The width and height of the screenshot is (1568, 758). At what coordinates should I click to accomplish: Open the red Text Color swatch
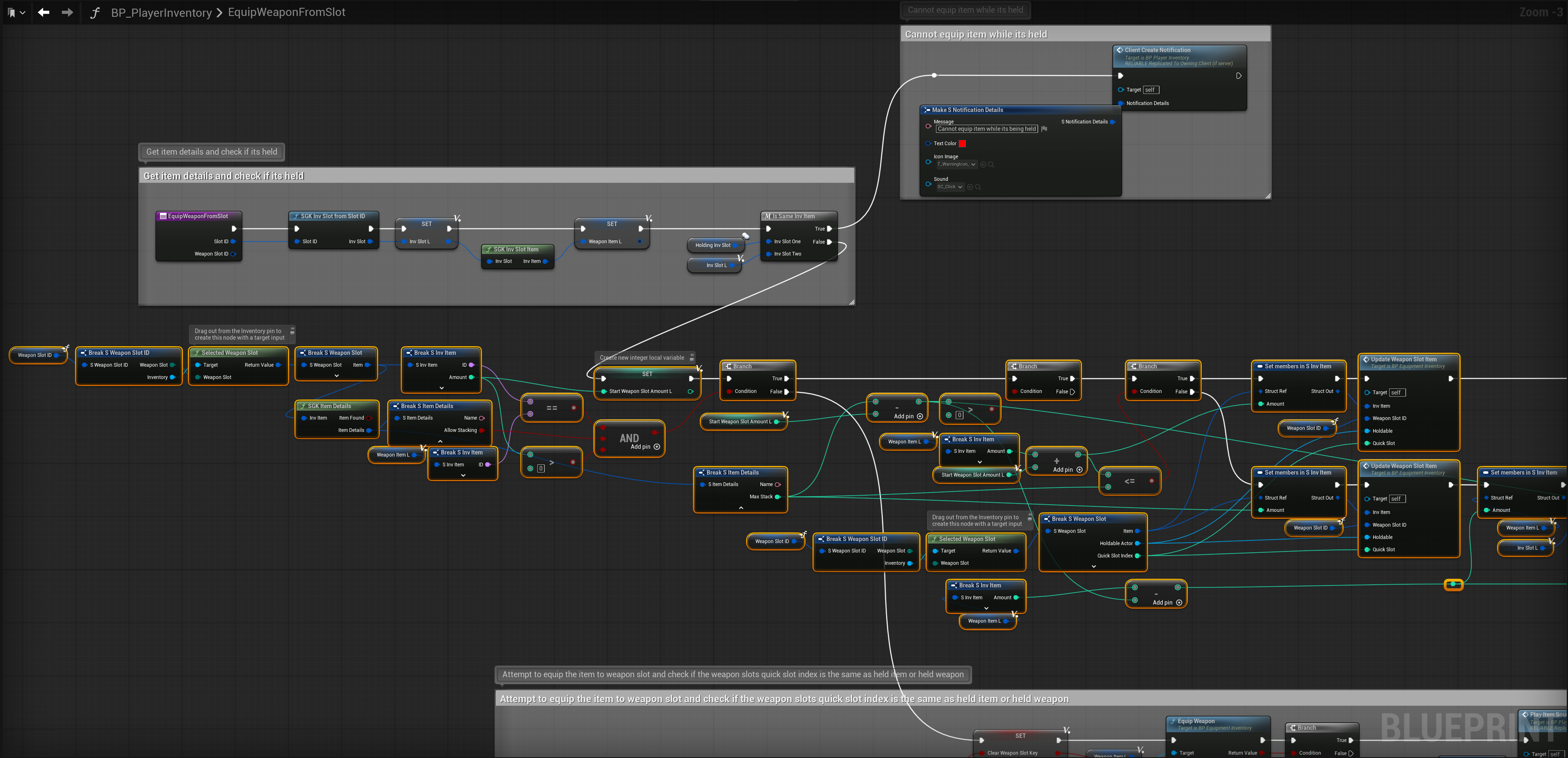click(962, 144)
